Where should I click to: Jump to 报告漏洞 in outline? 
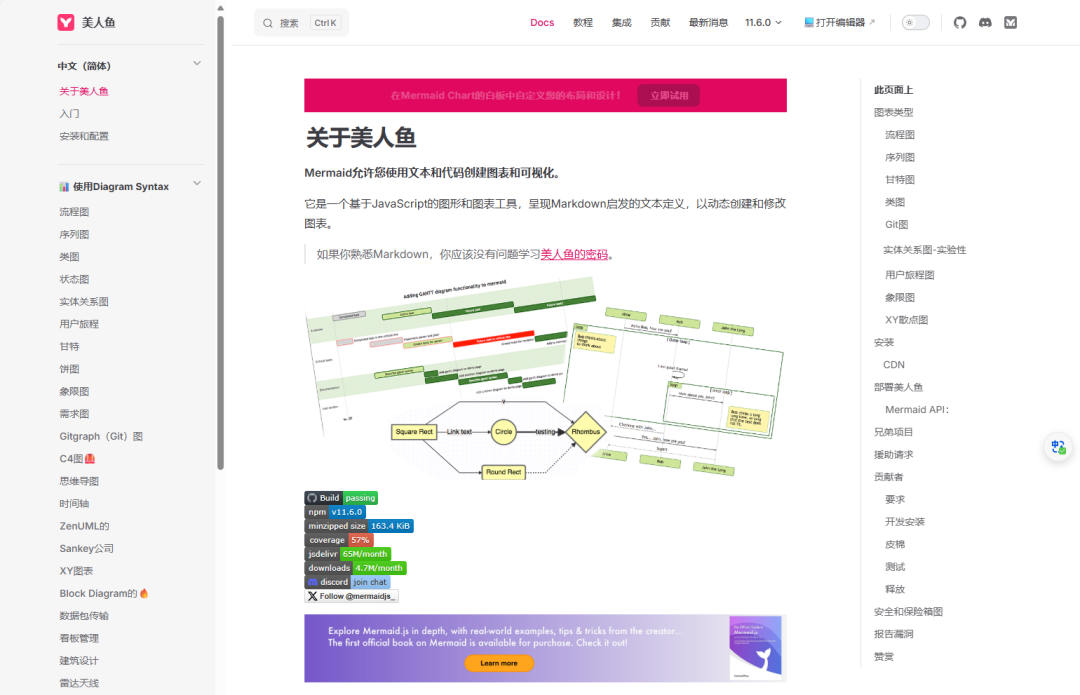point(893,634)
